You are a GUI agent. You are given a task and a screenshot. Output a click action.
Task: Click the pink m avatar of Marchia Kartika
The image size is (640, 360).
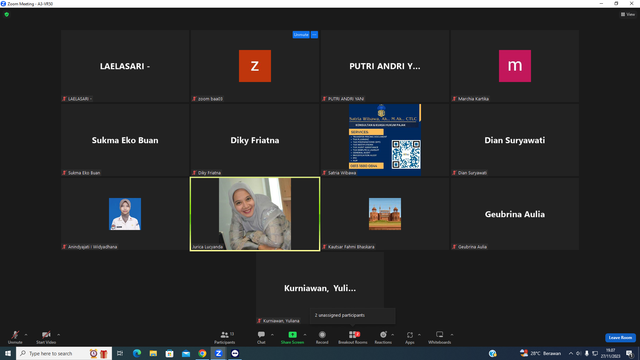click(515, 66)
